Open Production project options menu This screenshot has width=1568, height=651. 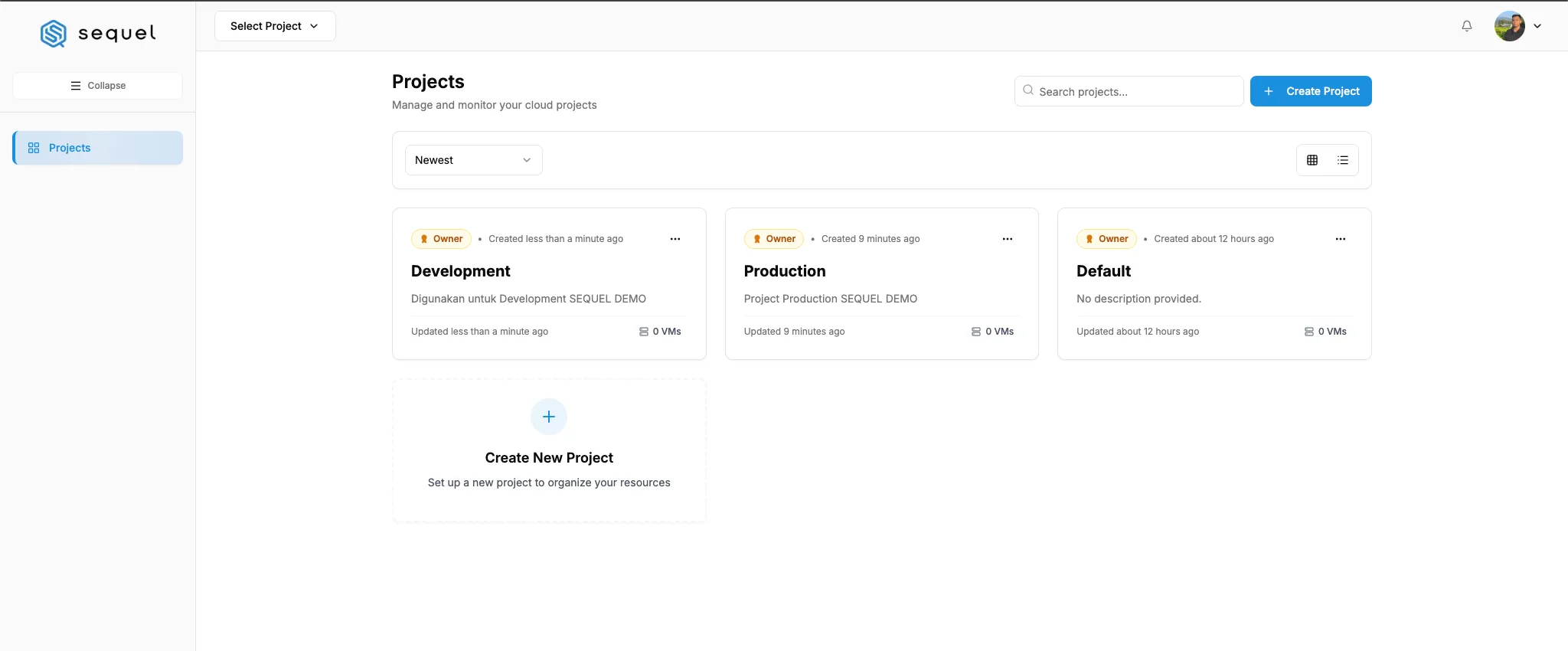pos(1008,239)
